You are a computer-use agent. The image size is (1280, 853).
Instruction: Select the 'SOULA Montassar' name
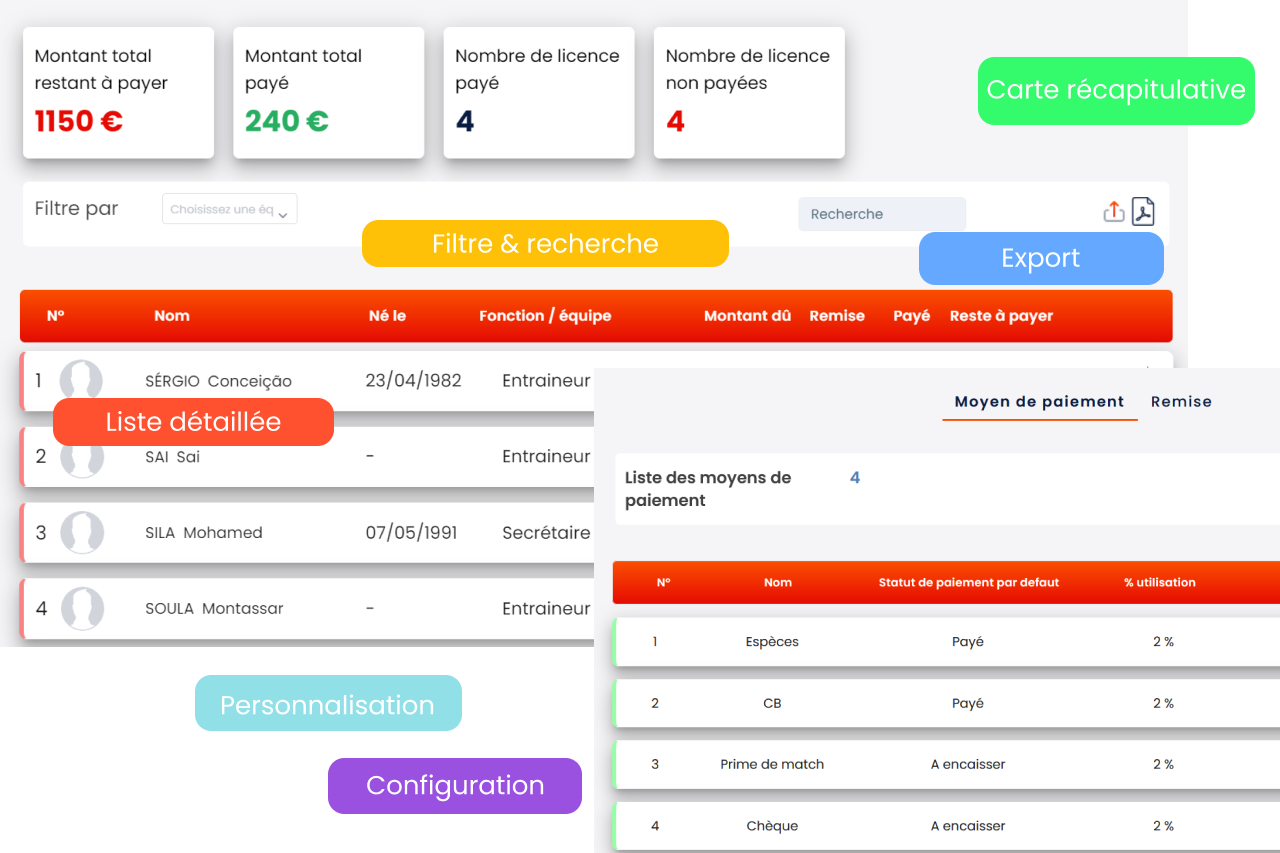pos(214,609)
